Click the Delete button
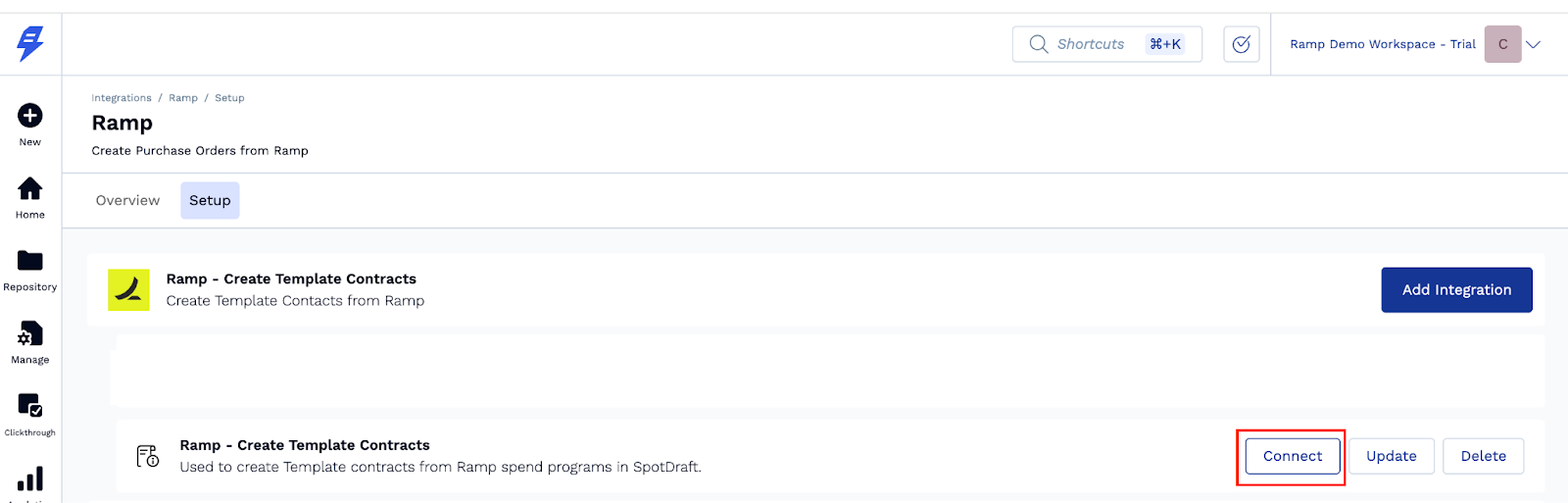Viewport: 1568px width, 503px height. 1483,456
